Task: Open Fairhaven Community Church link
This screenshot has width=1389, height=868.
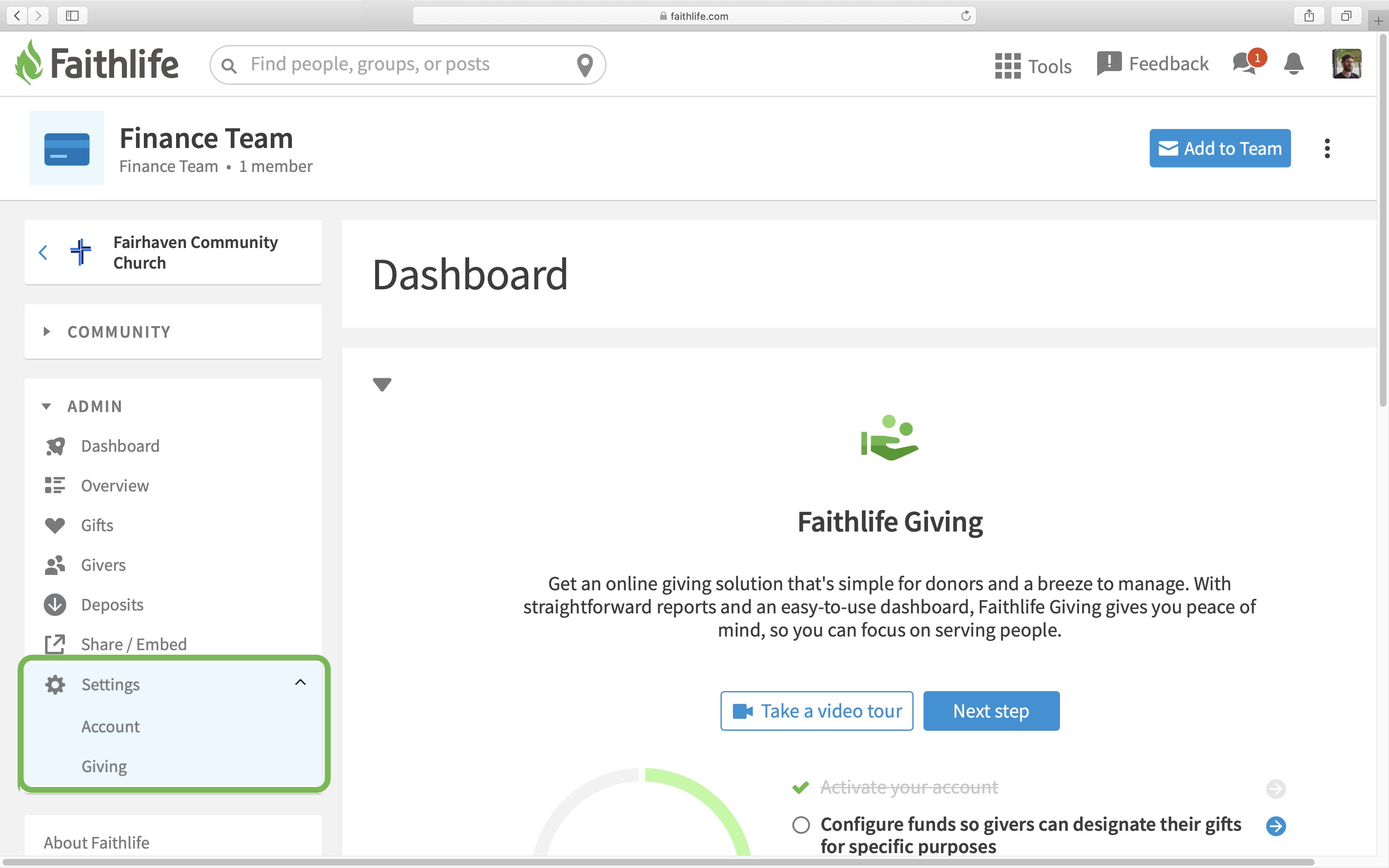Action: point(195,252)
